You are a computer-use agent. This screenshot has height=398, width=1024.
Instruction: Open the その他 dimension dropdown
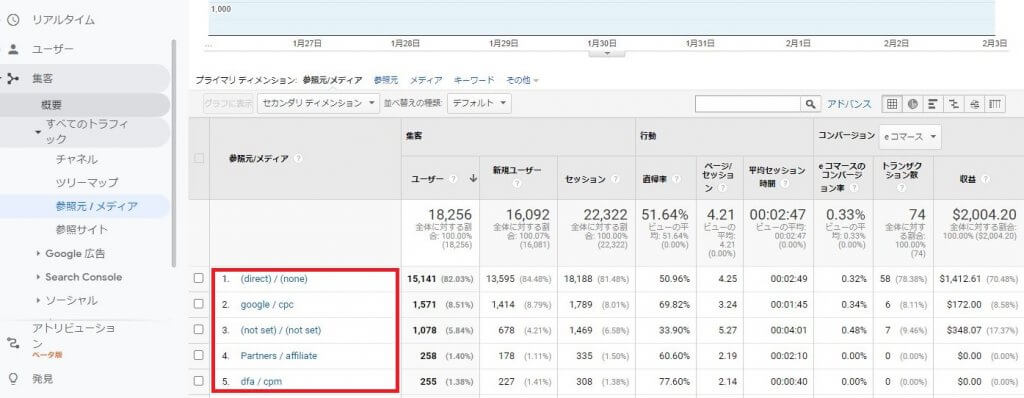point(522,80)
